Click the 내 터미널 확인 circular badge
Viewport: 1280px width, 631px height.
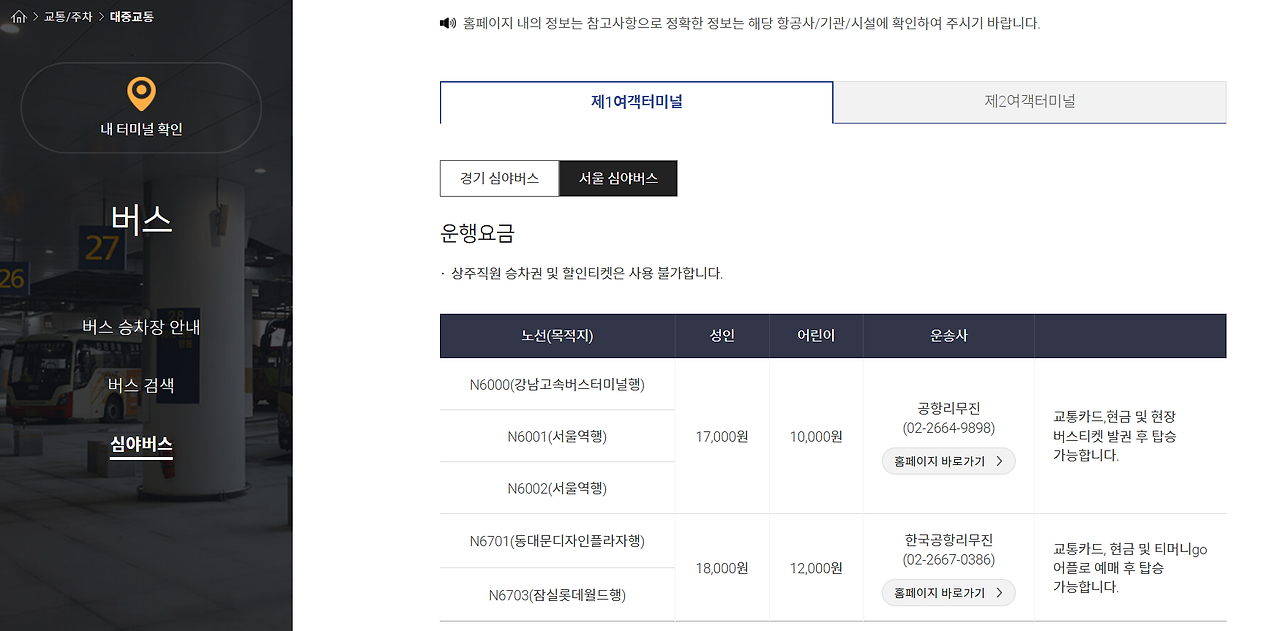pos(141,108)
